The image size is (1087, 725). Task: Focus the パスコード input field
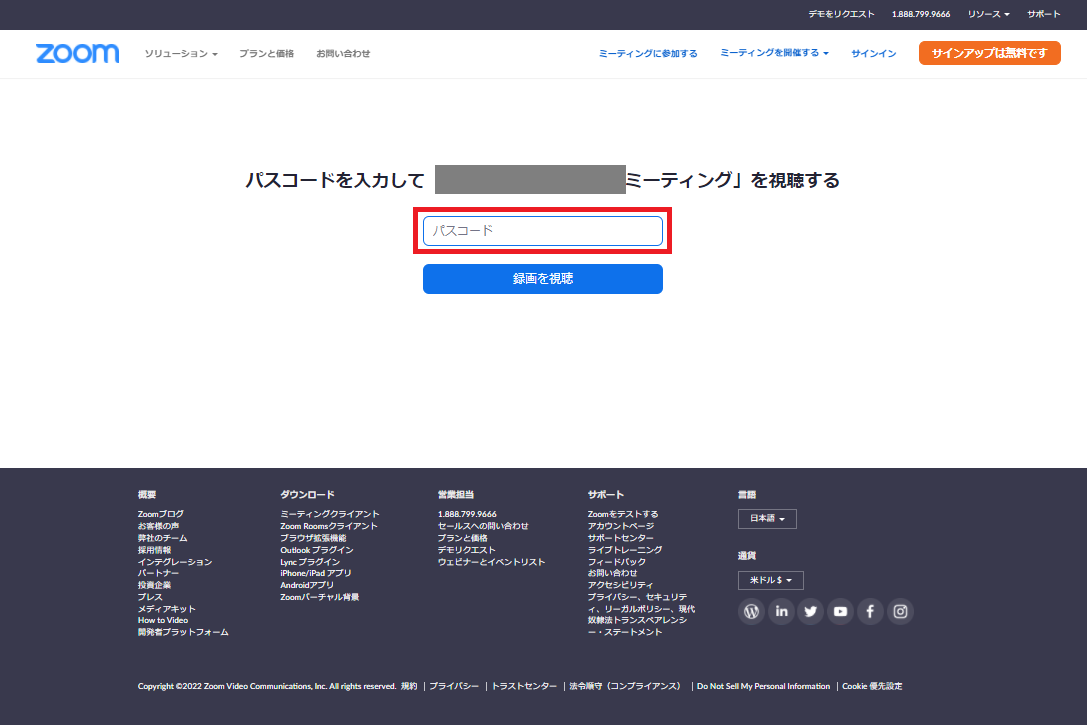pos(542,231)
